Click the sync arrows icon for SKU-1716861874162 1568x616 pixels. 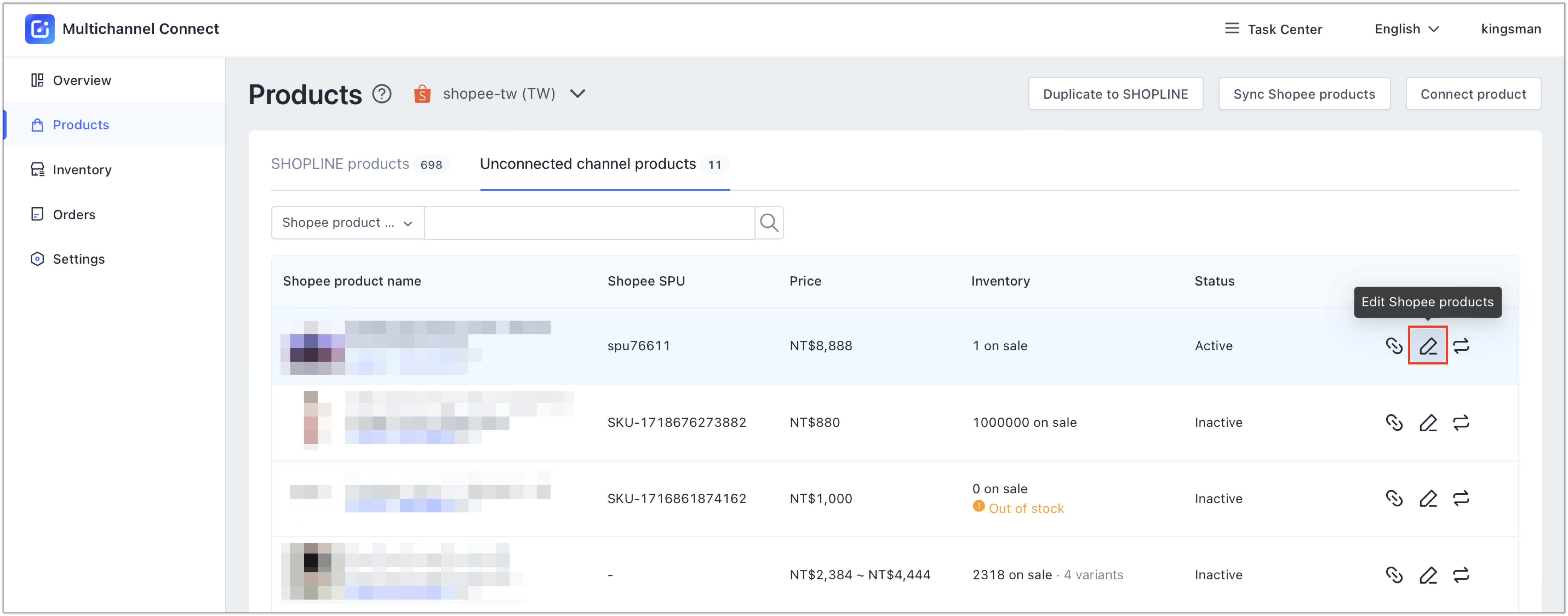pos(1461,498)
